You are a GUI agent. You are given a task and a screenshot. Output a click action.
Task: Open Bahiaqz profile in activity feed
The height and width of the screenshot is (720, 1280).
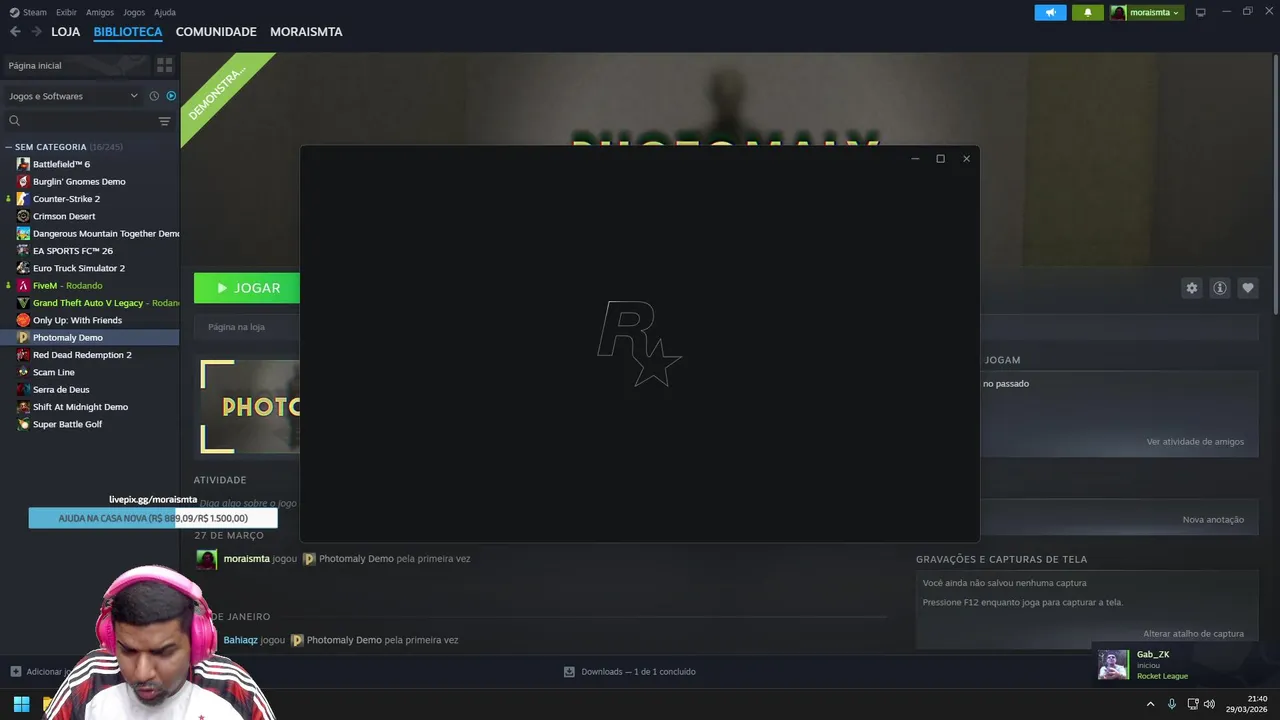(240, 640)
